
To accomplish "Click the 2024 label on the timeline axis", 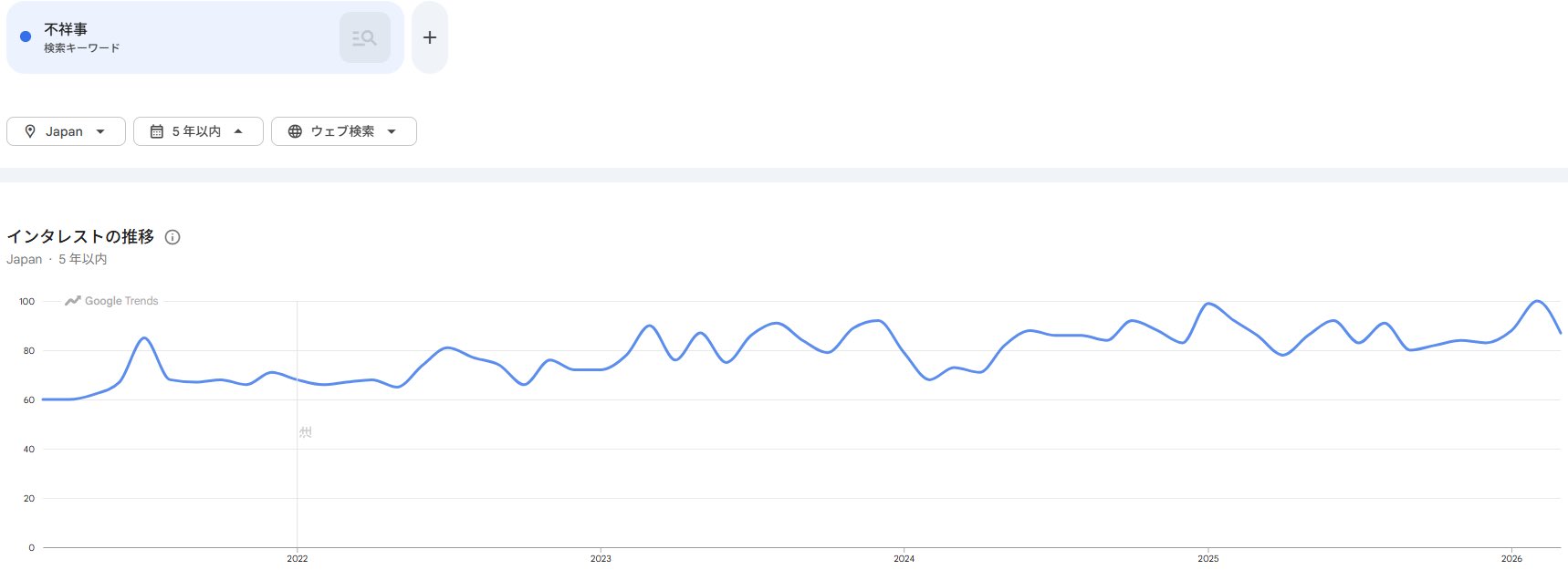I will tap(904, 558).
